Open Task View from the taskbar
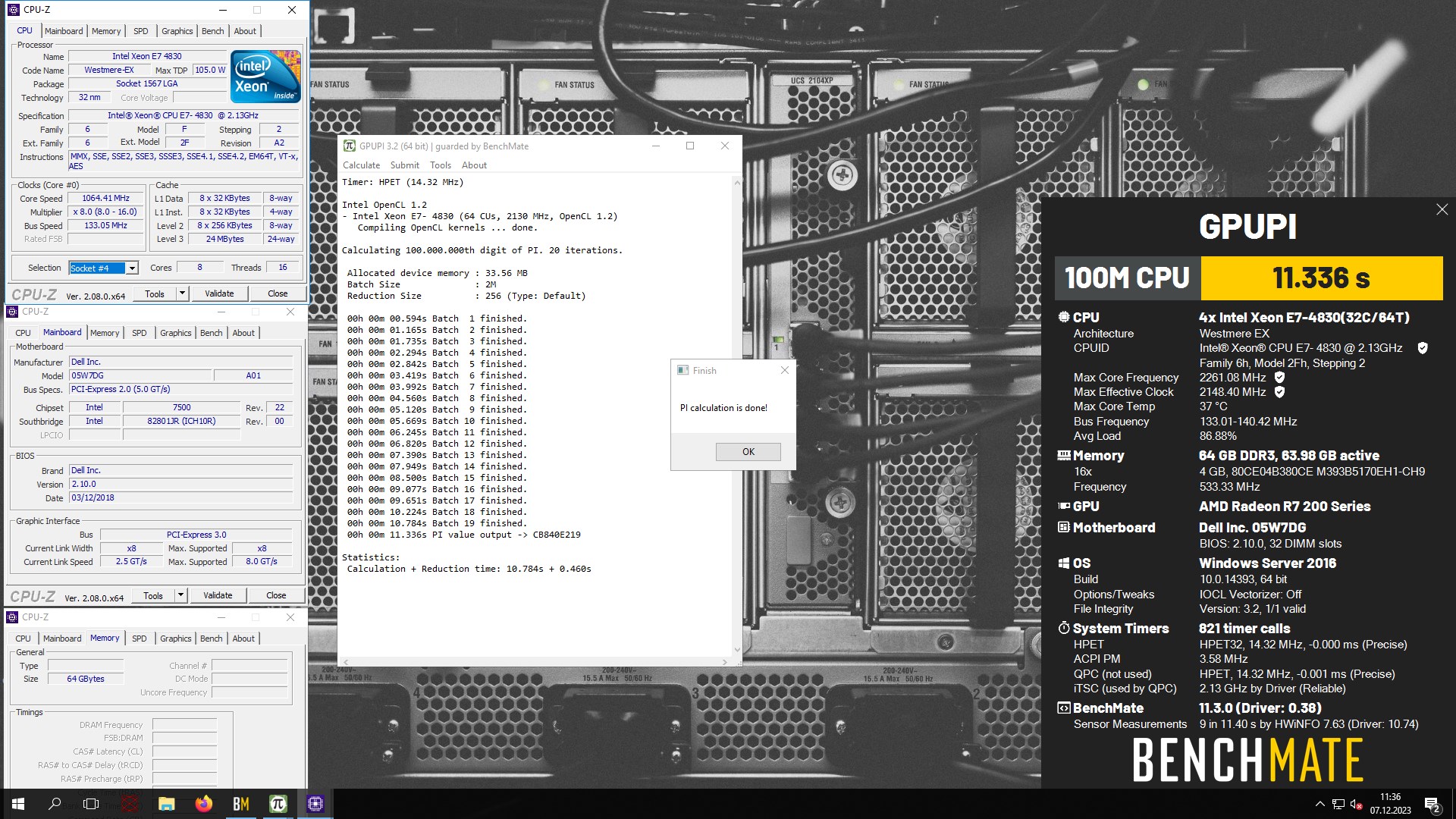Screen dimensions: 1456x819 91,804
